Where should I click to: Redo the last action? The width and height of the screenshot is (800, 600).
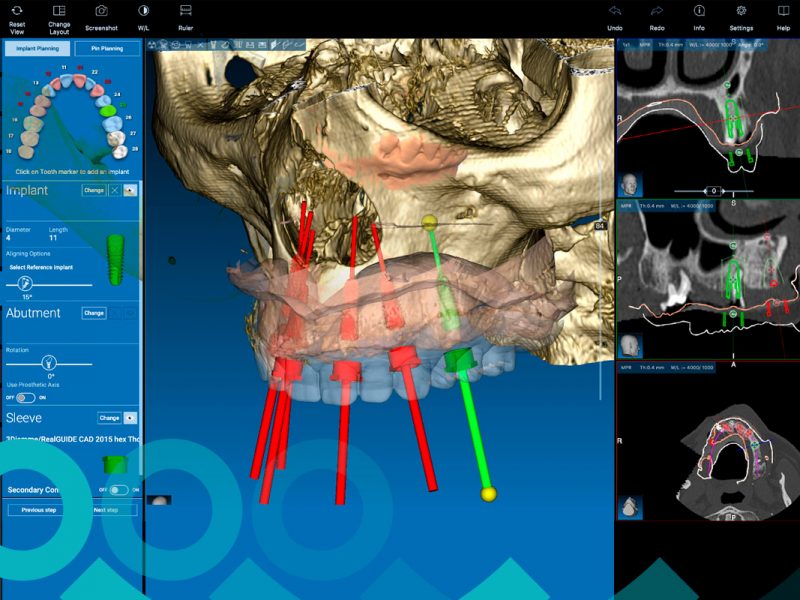click(x=657, y=11)
